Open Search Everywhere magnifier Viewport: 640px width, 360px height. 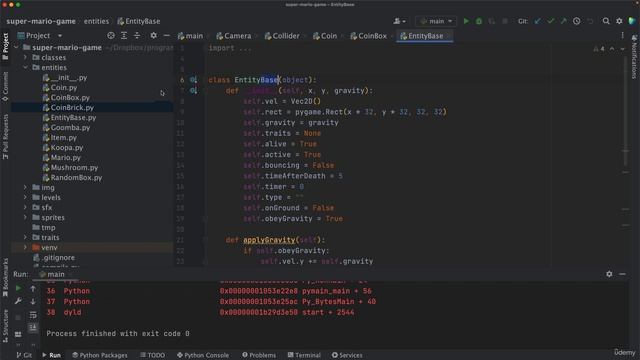pyautogui.click(x=606, y=21)
